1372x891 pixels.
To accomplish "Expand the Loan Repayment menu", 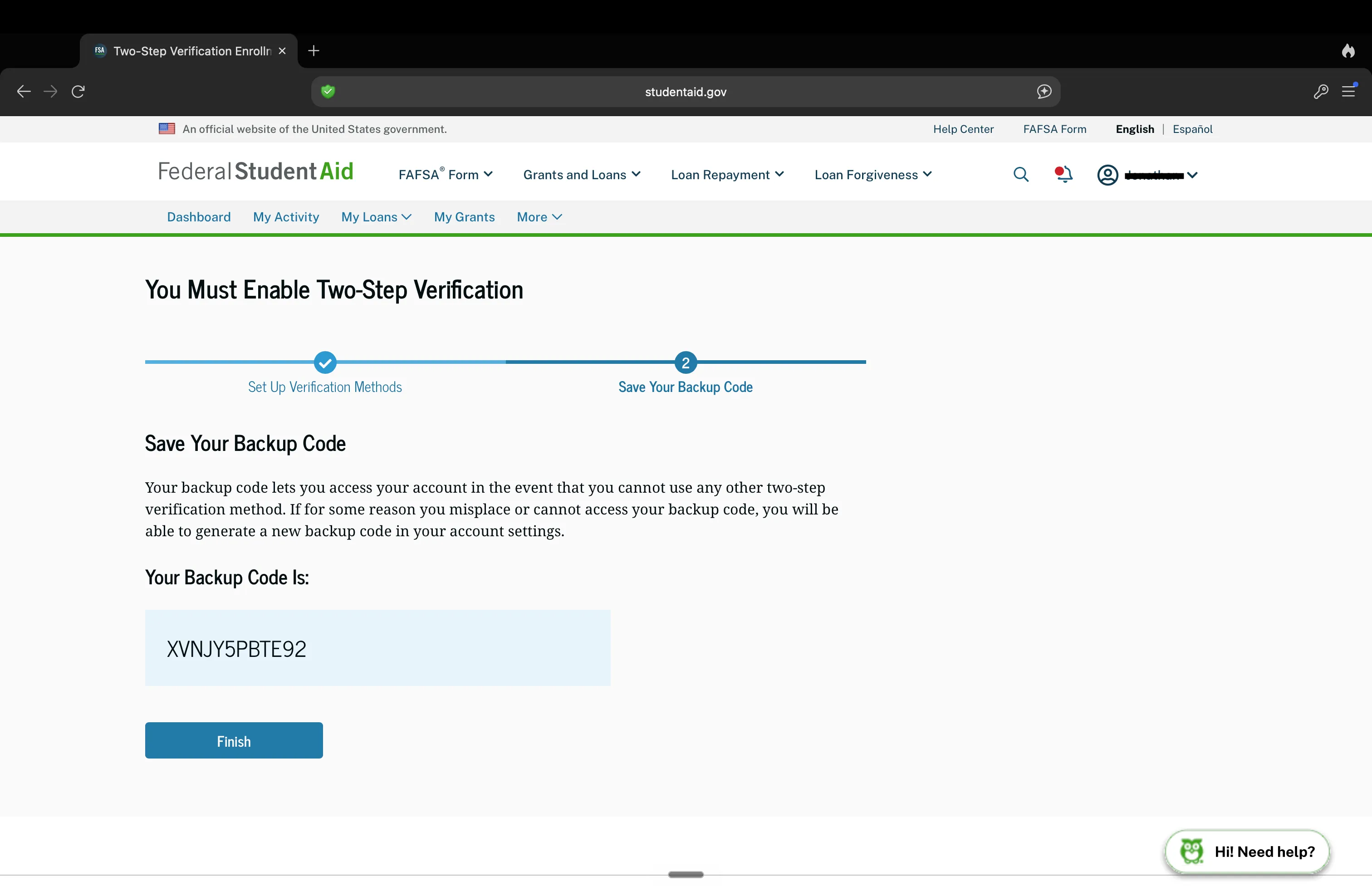I will tap(727, 175).
